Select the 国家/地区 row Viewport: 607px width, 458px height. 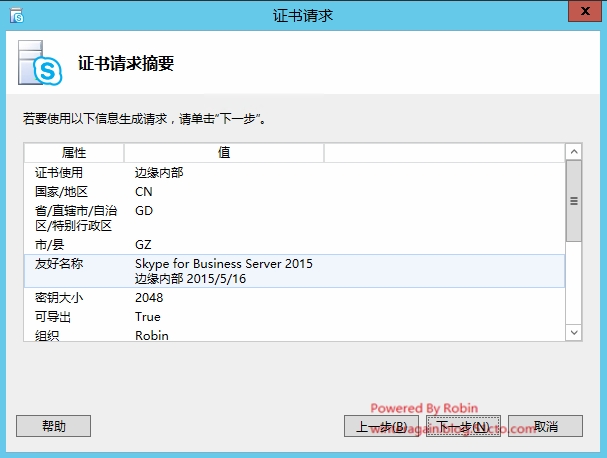click(x=295, y=192)
